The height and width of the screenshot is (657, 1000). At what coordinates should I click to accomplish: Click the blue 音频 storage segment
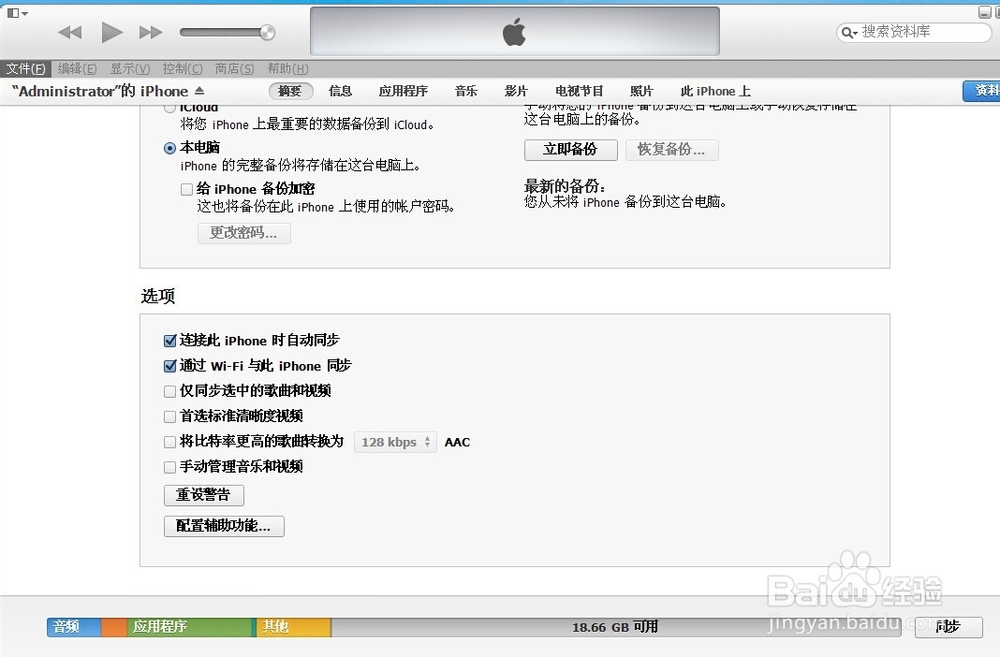point(74,627)
